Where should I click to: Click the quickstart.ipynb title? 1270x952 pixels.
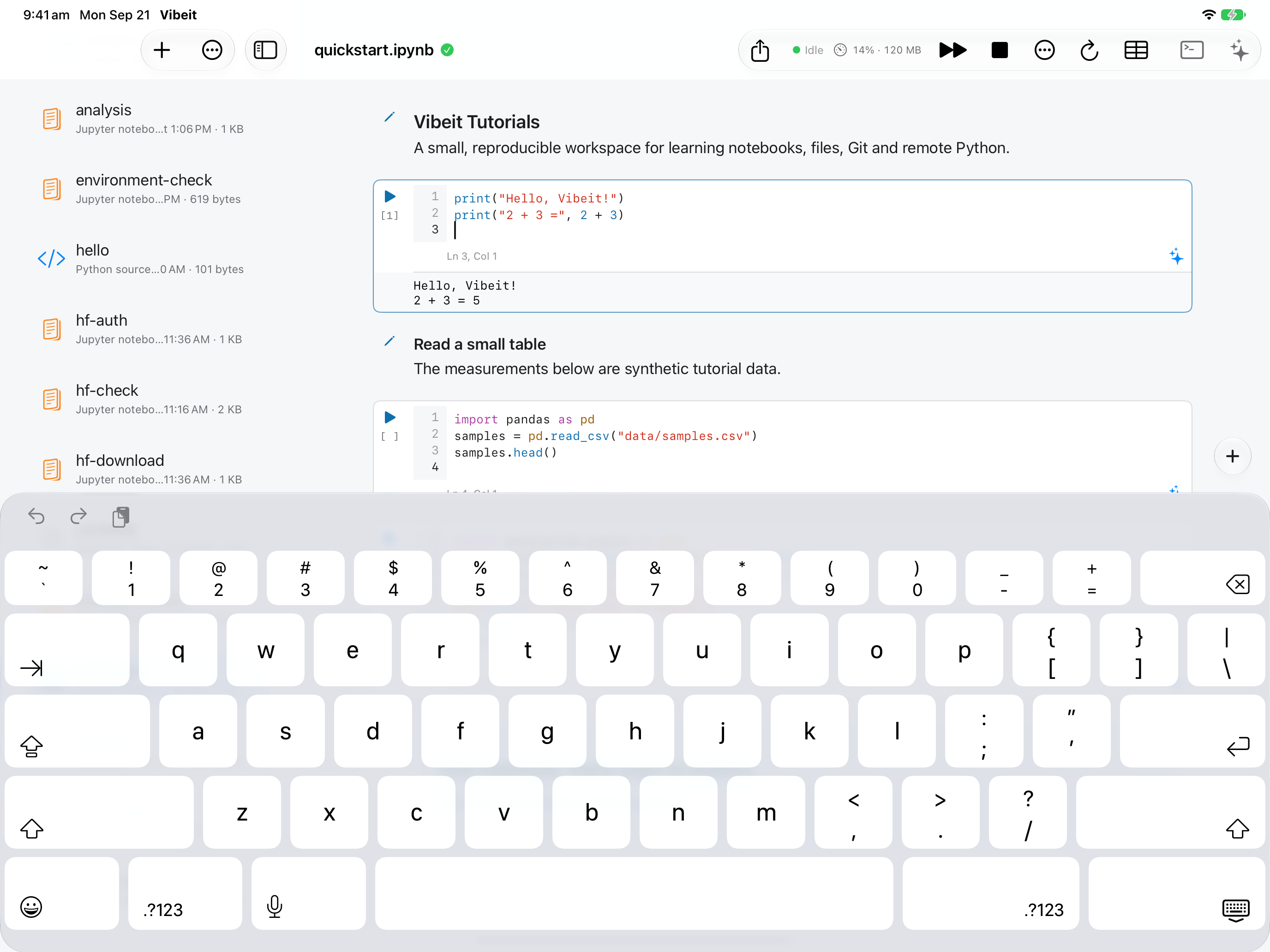coord(374,50)
